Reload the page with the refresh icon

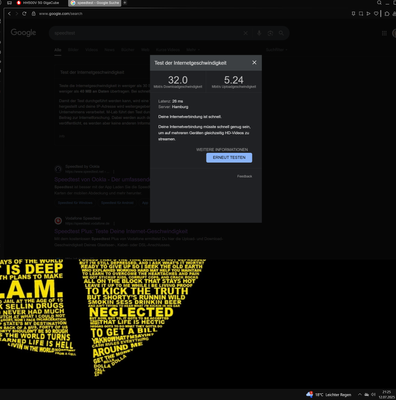pyautogui.click(x=24, y=14)
